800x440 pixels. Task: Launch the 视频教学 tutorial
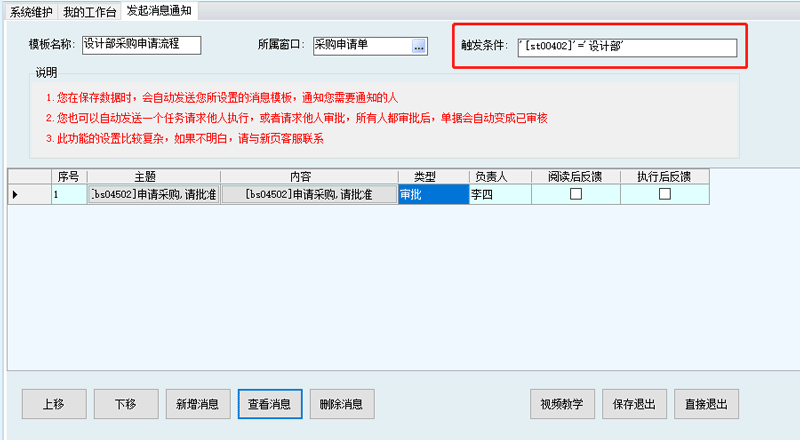pos(562,404)
